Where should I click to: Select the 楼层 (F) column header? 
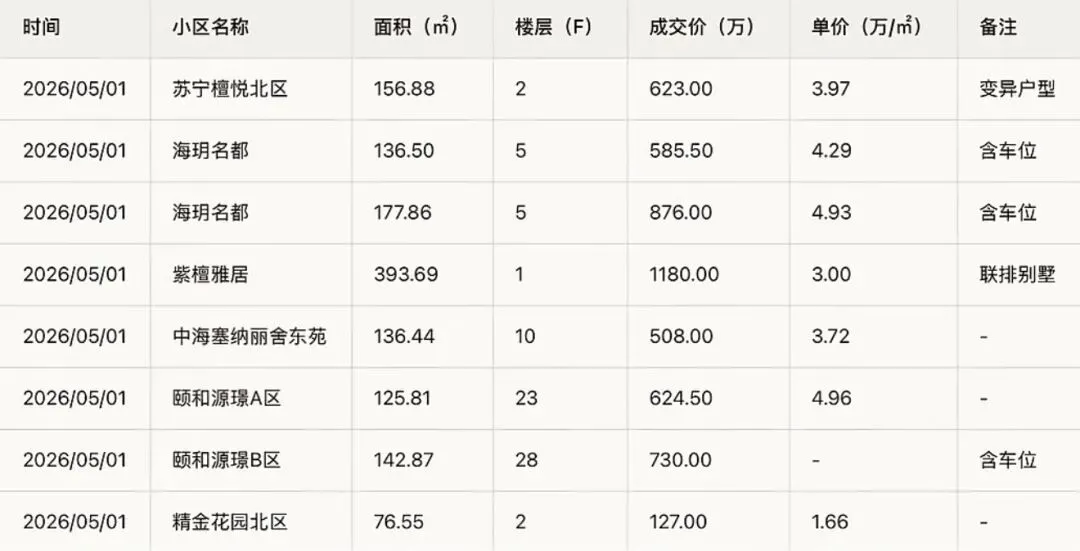[x=554, y=28]
